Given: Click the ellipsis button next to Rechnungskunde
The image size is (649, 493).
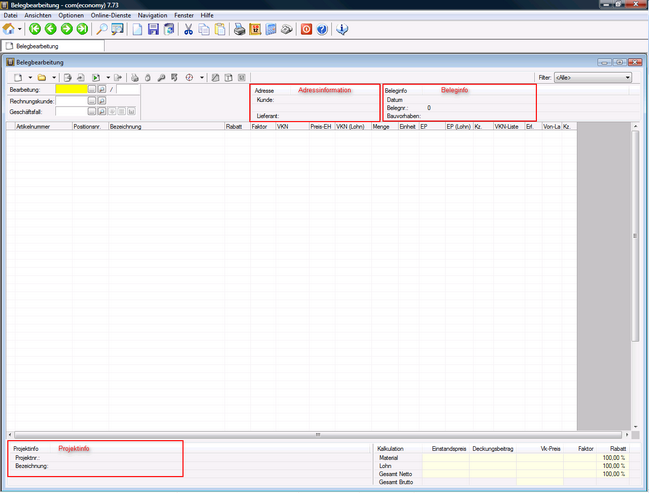Looking at the screenshot, I should [92, 101].
